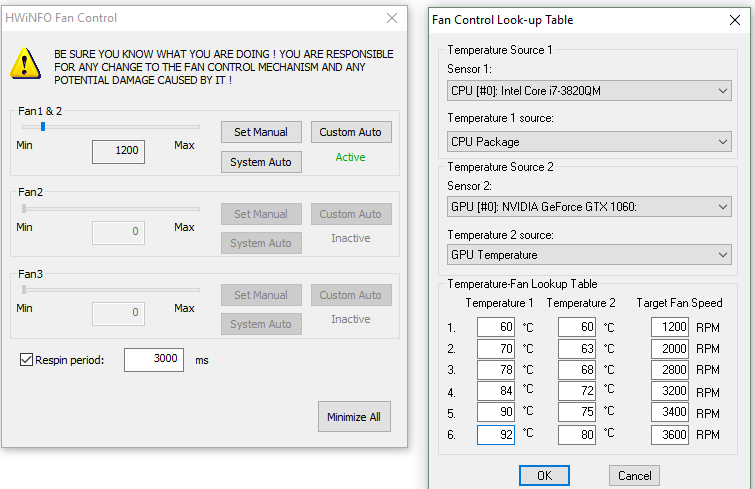Click the Respin period milliseconds field

point(154,360)
